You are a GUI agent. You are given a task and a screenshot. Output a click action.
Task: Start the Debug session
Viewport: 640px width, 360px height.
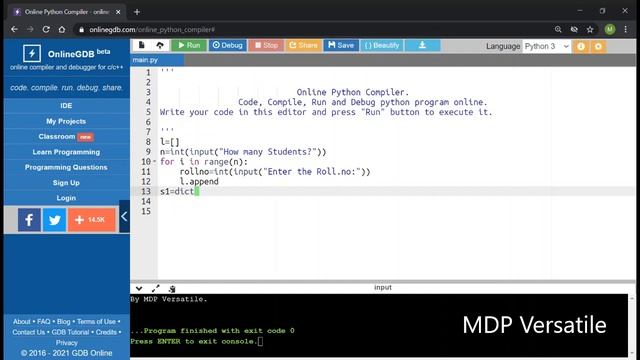(227, 45)
